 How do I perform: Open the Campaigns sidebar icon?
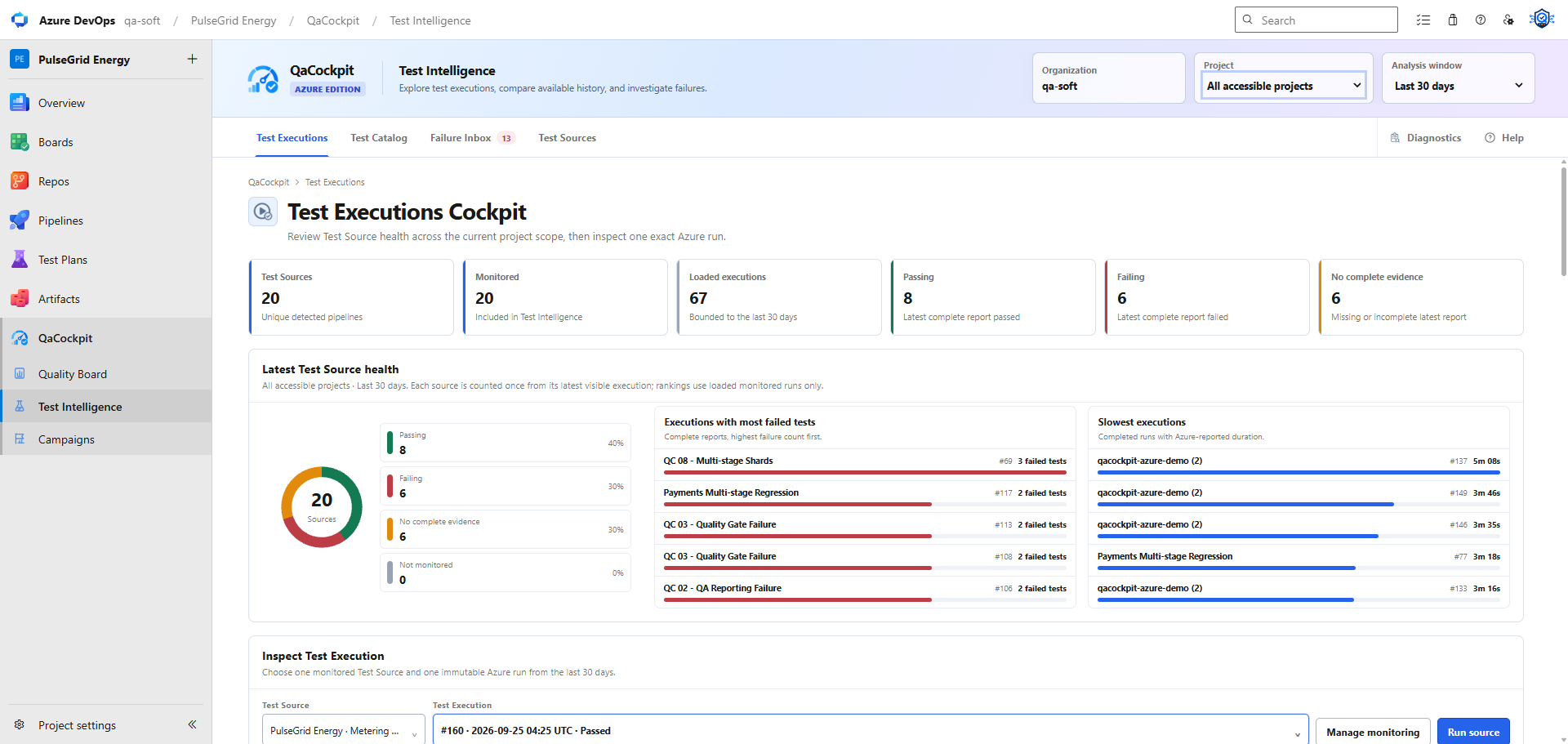(x=20, y=439)
